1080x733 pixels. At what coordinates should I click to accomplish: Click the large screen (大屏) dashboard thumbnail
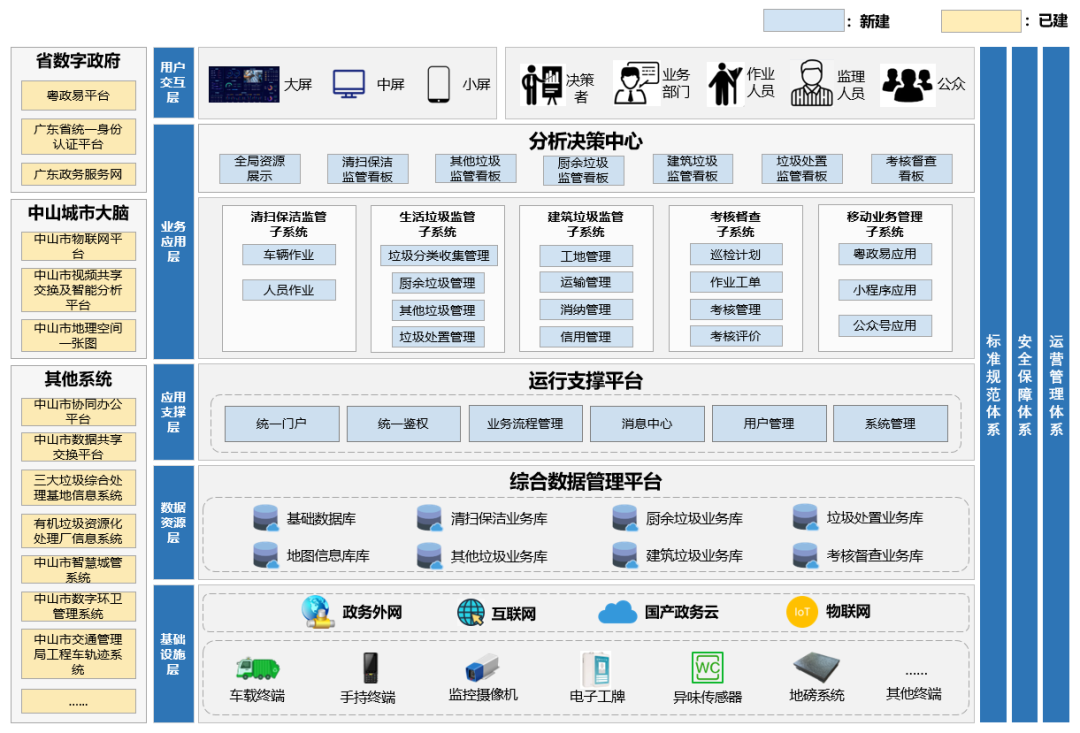(244, 84)
